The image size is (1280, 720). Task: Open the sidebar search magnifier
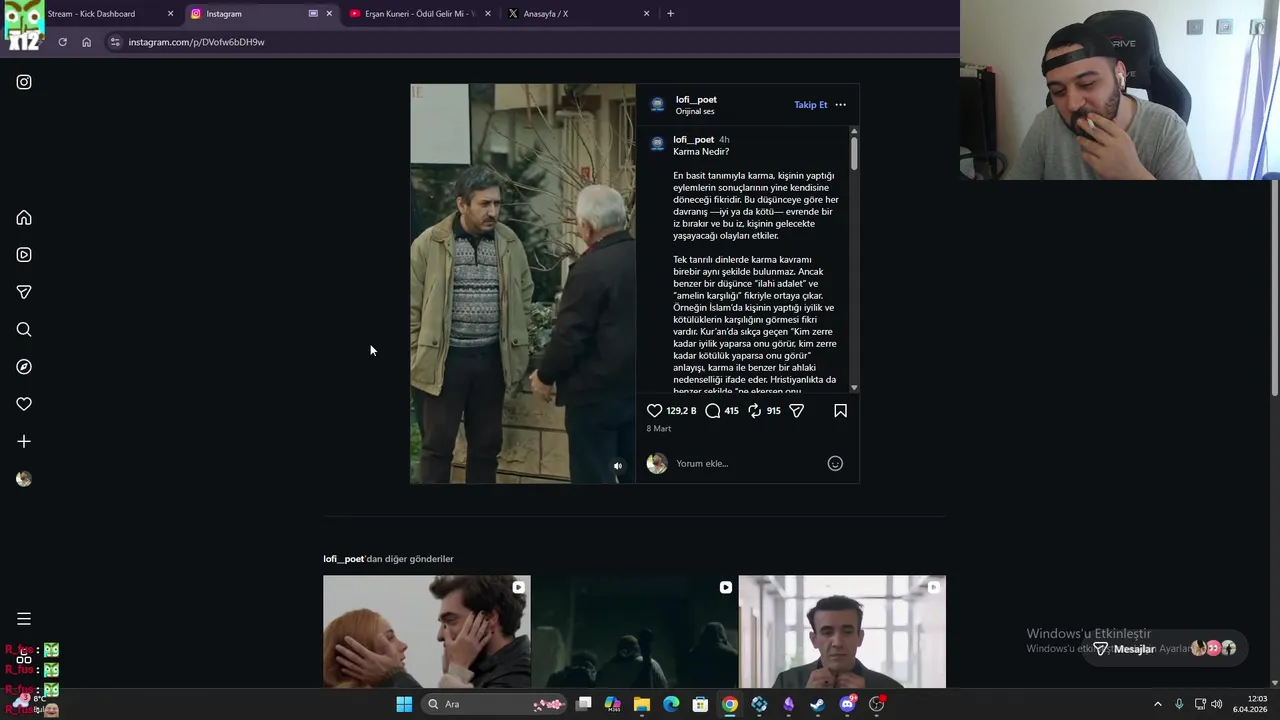tap(24, 329)
